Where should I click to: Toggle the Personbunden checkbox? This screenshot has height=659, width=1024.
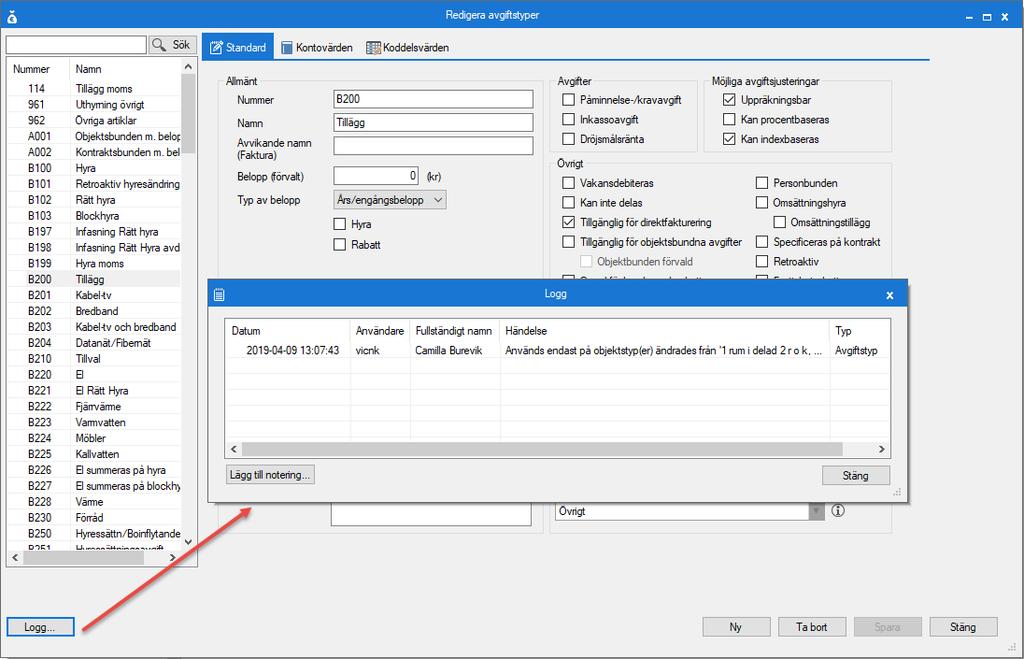pyautogui.click(x=762, y=183)
